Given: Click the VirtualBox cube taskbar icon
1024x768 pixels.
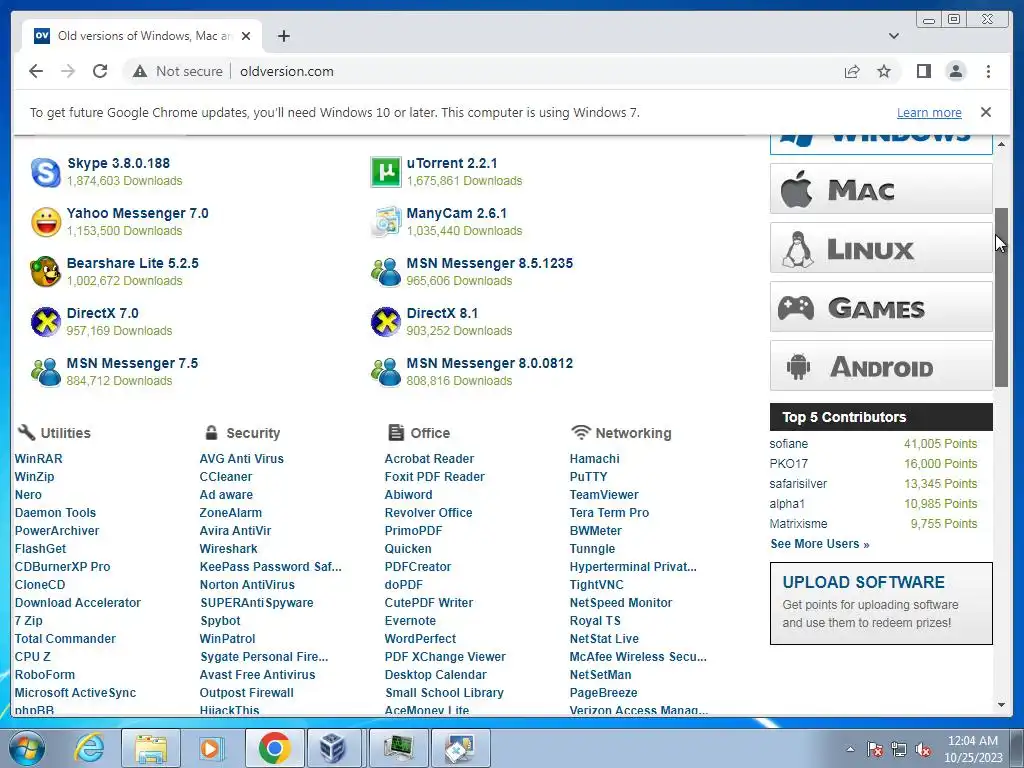Looking at the screenshot, I should (x=332, y=748).
